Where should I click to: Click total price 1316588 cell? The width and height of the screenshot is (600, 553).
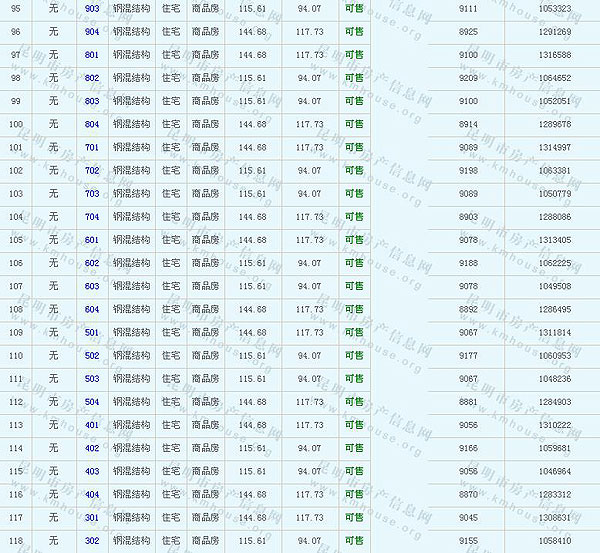(555, 54)
